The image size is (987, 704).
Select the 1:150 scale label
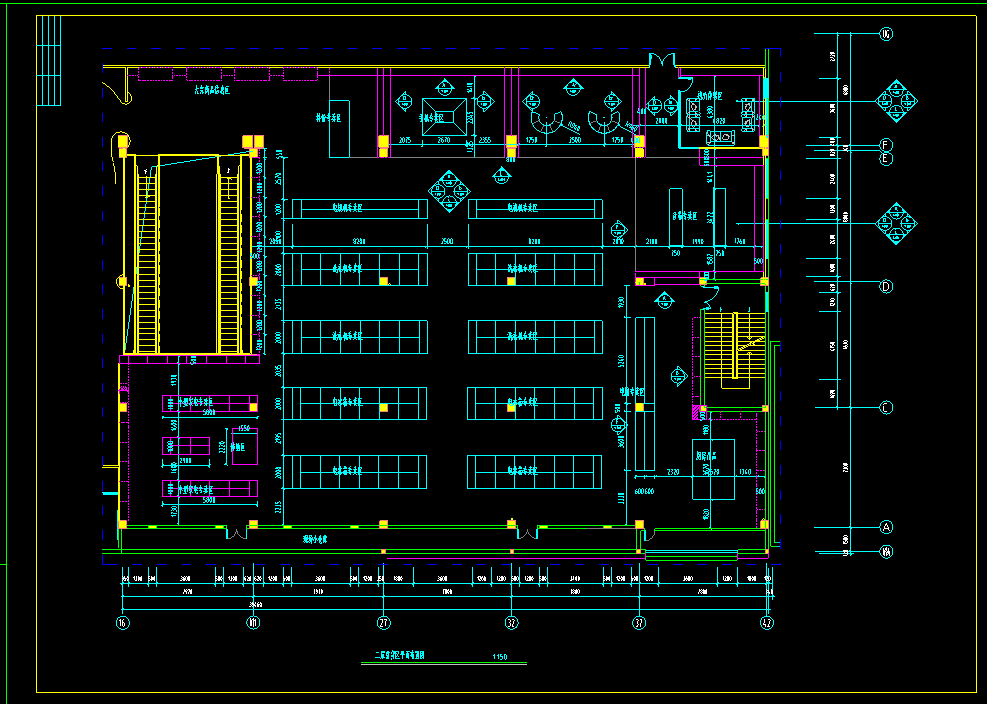coord(500,657)
